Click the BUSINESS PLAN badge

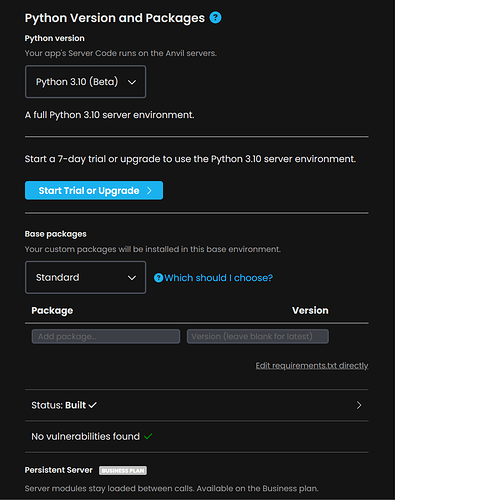click(x=123, y=470)
